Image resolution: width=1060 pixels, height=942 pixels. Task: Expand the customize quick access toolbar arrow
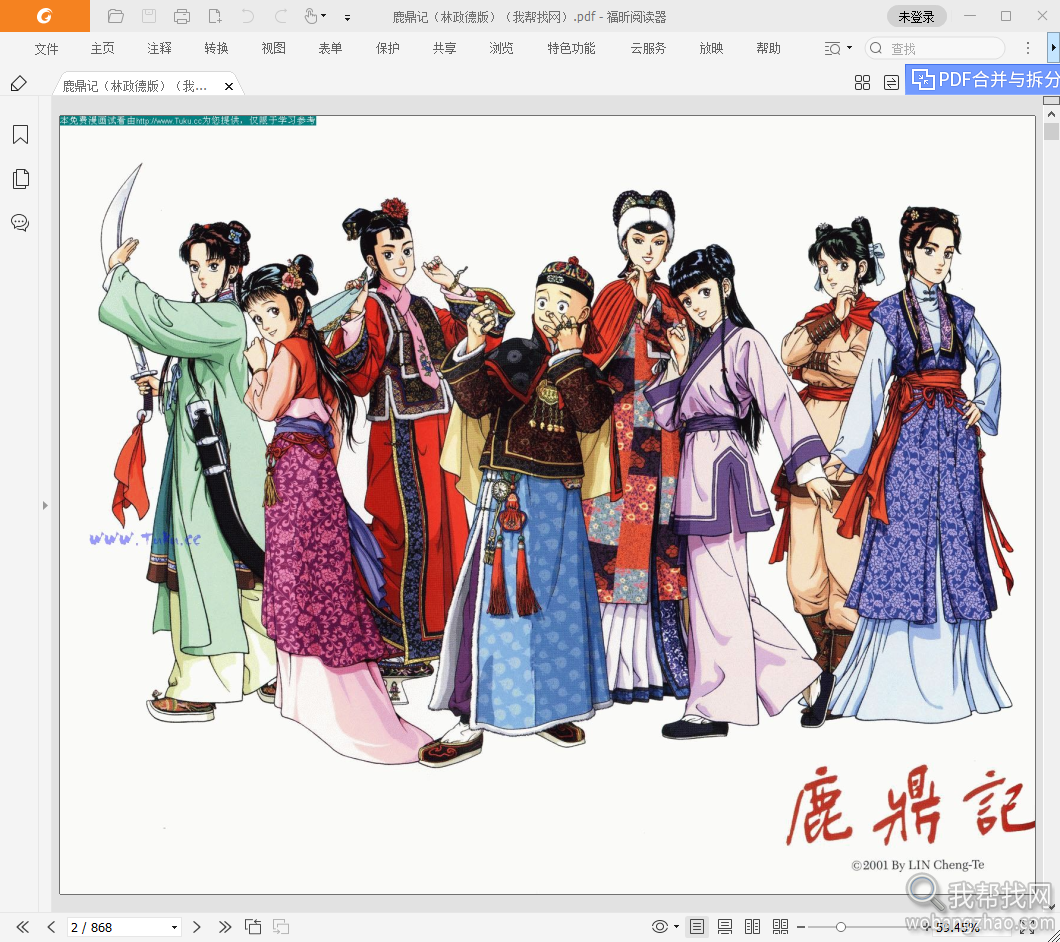(x=347, y=18)
